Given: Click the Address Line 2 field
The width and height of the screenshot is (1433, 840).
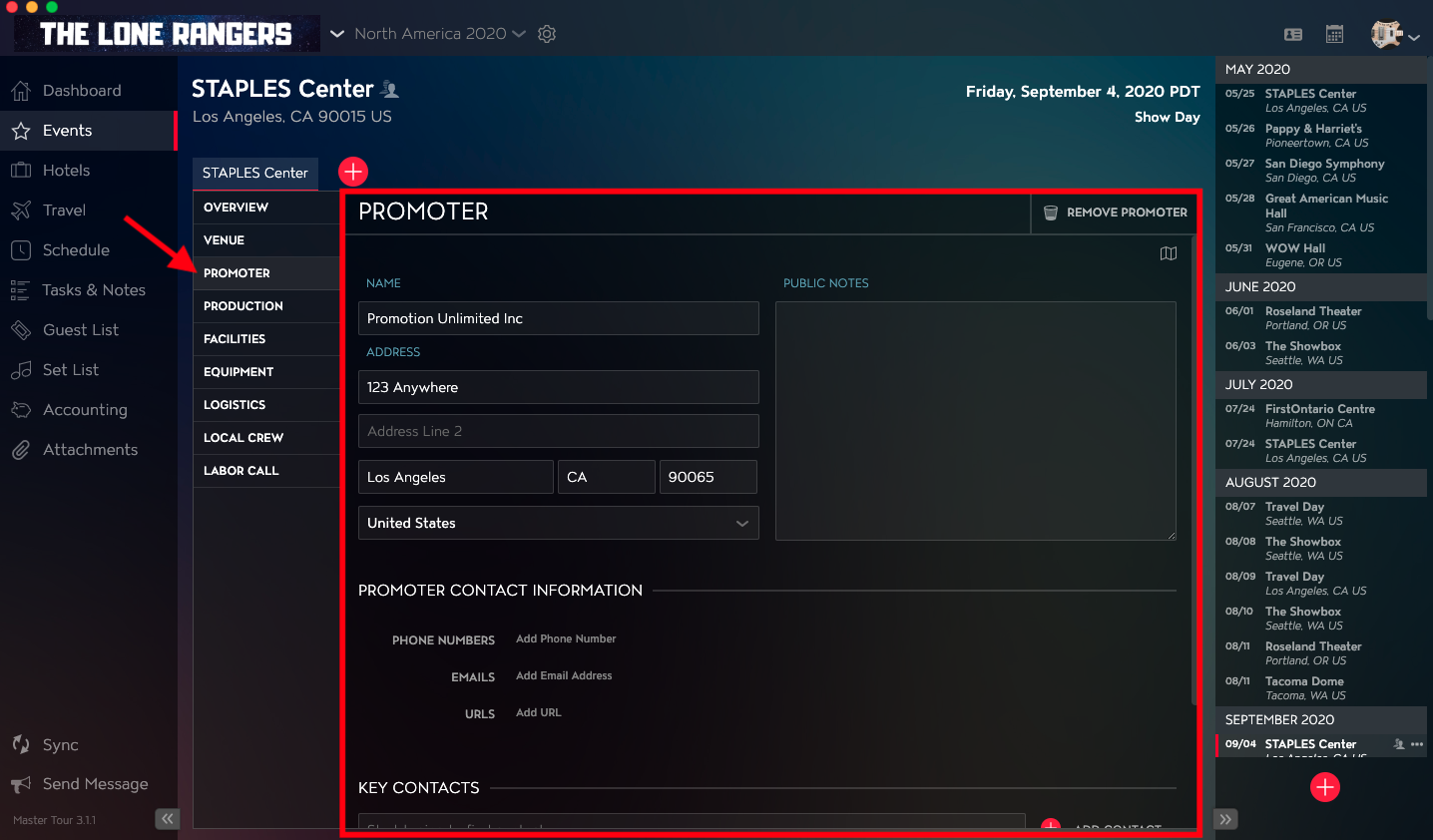Looking at the screenshot, I should coord(559,431).
